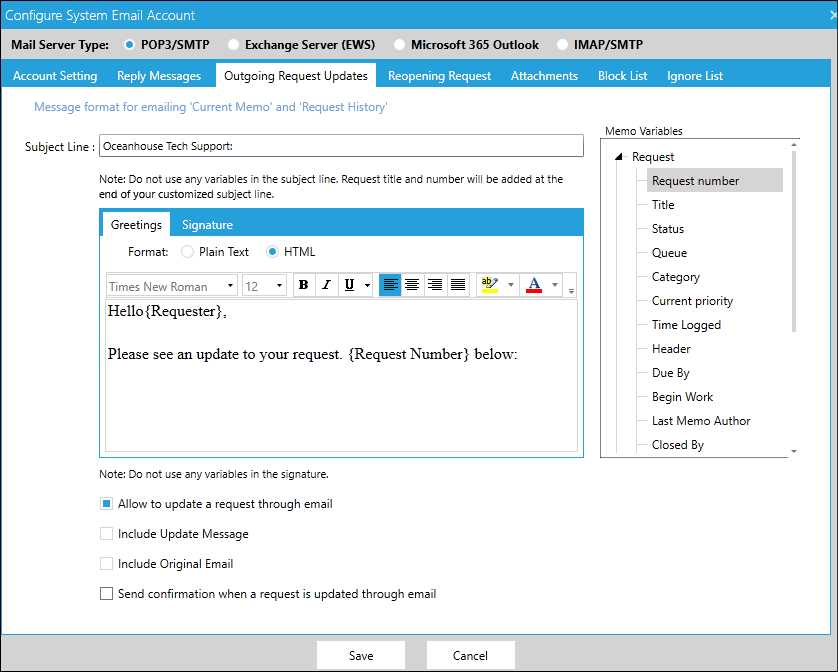Select Time Logged memo variable

click(x=686, y=325)
